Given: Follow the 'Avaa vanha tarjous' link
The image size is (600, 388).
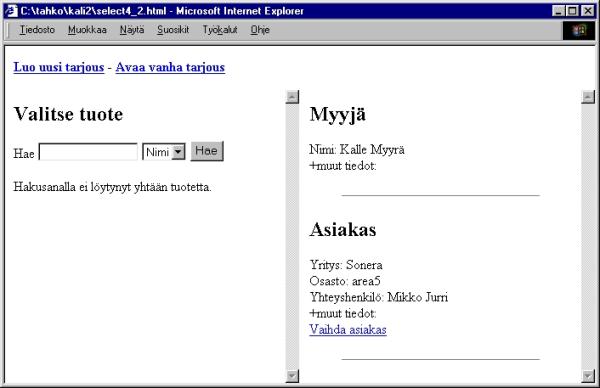Looking at the screenshot, I should point(170,67).
